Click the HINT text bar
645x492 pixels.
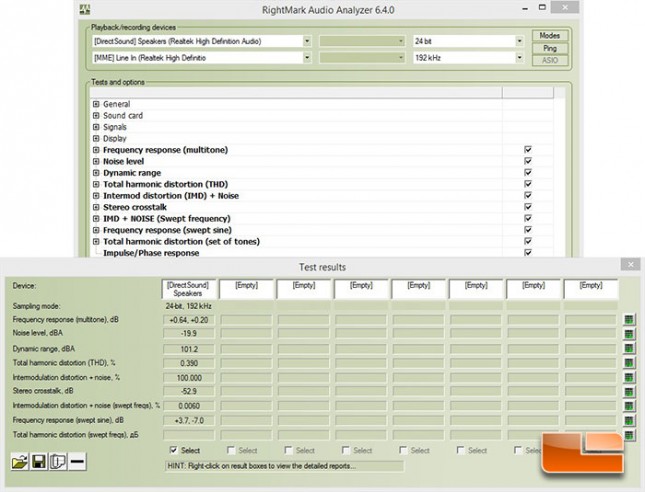tap(284, 466)
